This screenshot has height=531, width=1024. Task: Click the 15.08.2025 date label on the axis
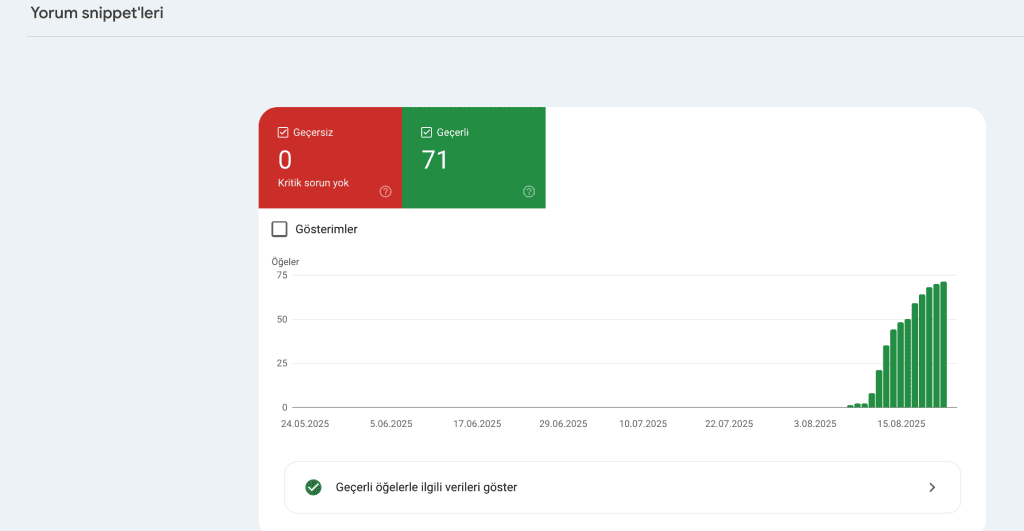click(x=900, y=424)
